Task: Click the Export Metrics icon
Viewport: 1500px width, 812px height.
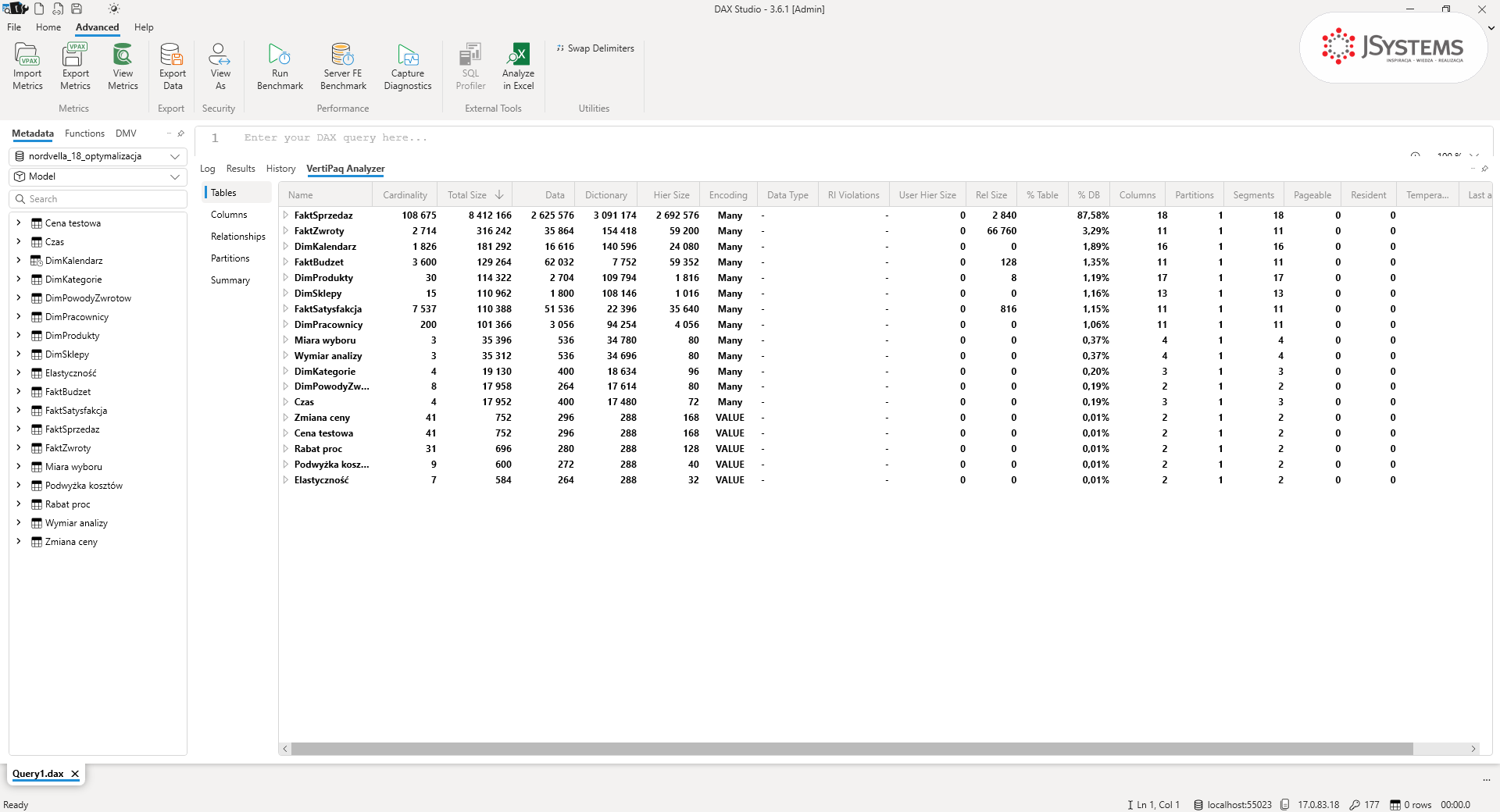Action: 75,66
